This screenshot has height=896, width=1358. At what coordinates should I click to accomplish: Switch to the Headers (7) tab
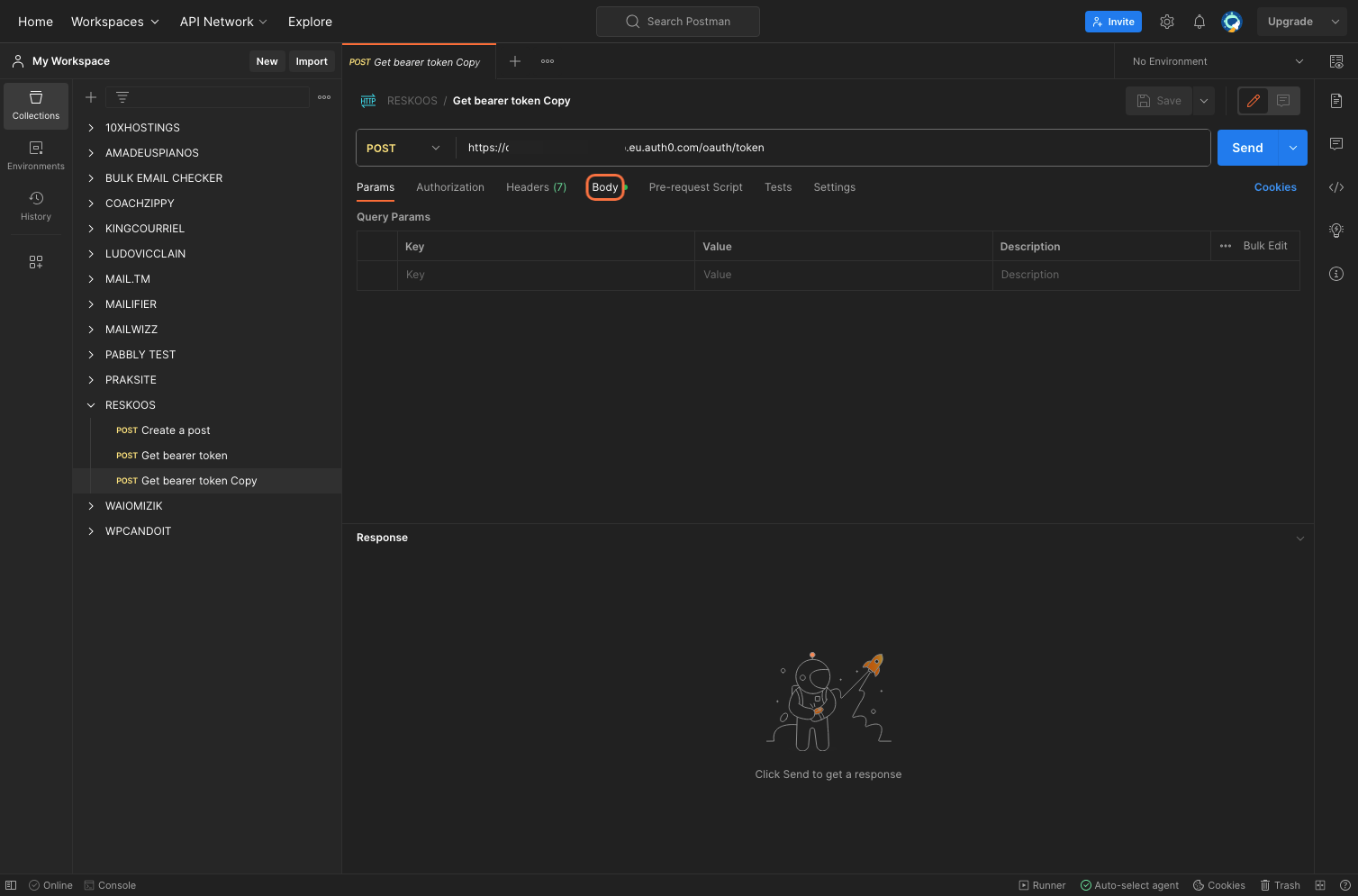click(x=536, y=187)
